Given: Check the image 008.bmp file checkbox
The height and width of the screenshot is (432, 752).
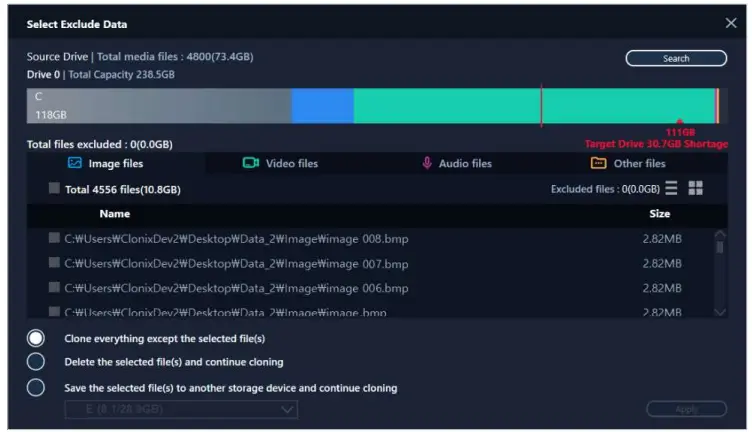Looking at the screenshot, I should (54, 238).
